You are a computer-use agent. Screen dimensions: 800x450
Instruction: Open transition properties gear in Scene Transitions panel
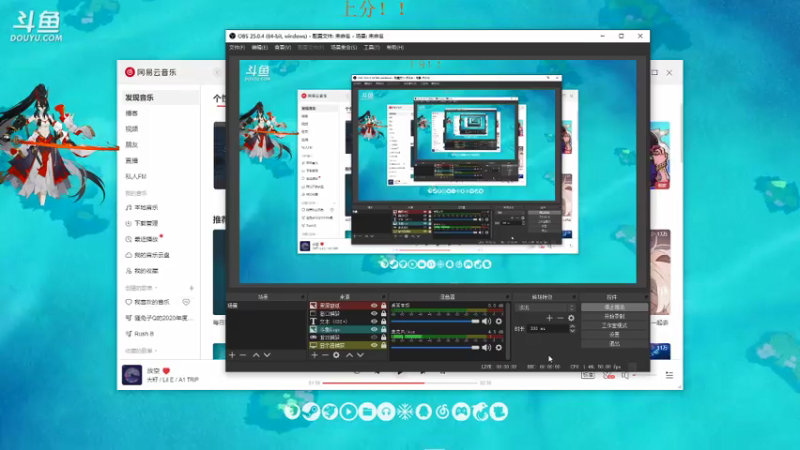tap(571, 318)
